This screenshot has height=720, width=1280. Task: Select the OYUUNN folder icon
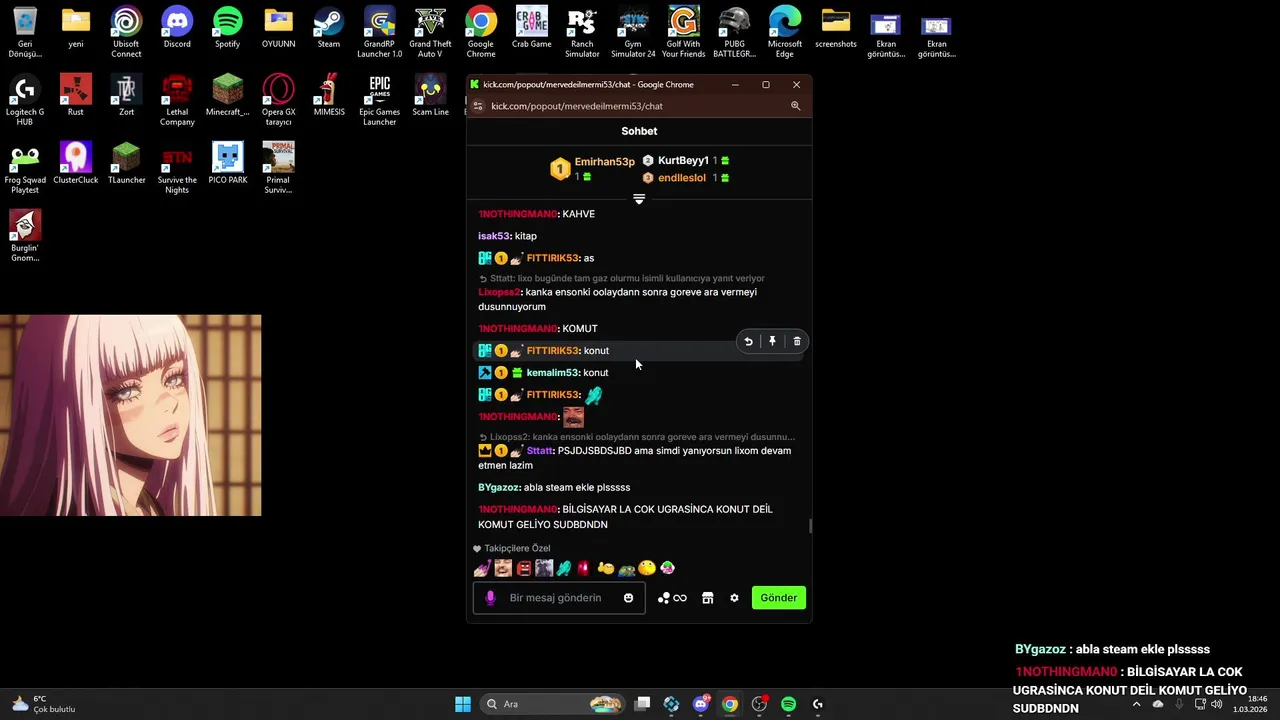278,28
